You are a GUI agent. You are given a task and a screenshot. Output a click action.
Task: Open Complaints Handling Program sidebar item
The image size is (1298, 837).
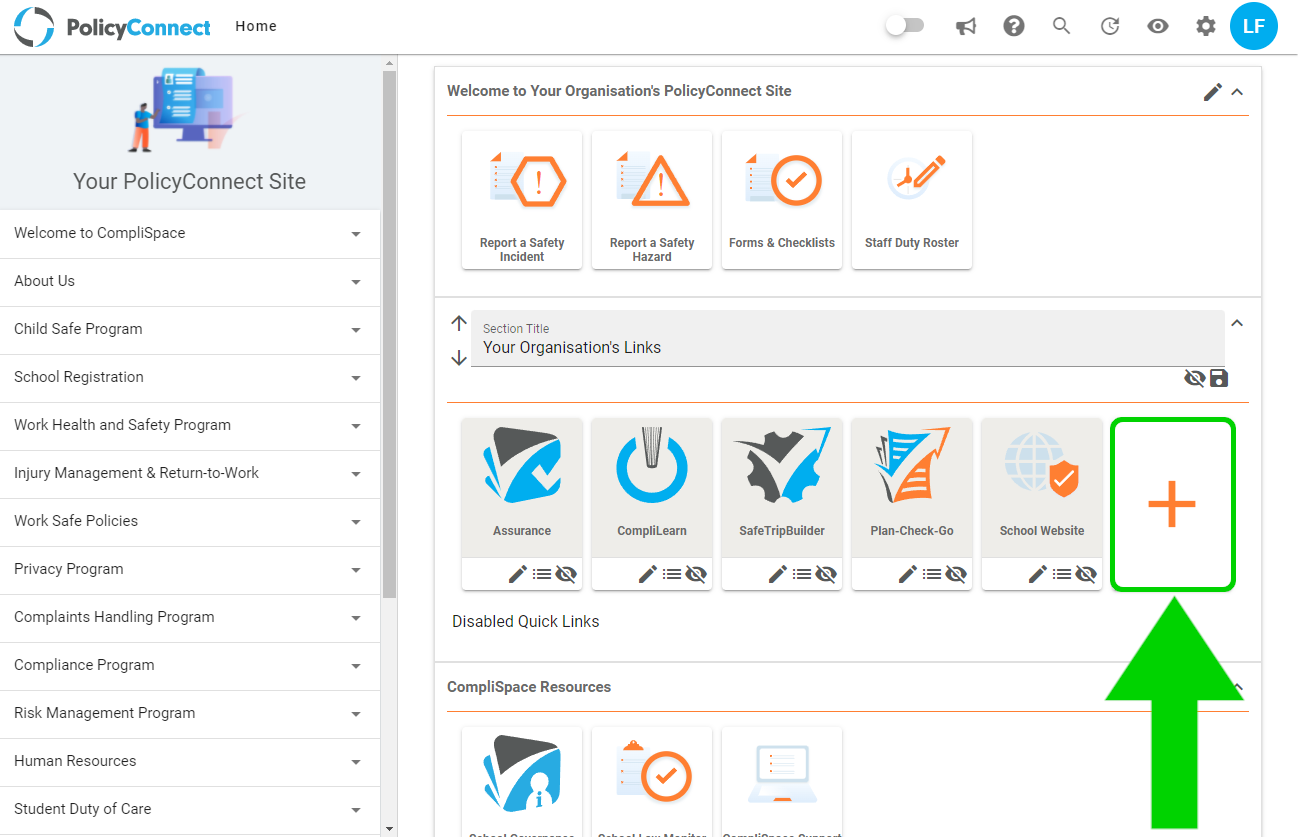pos(190,617)
